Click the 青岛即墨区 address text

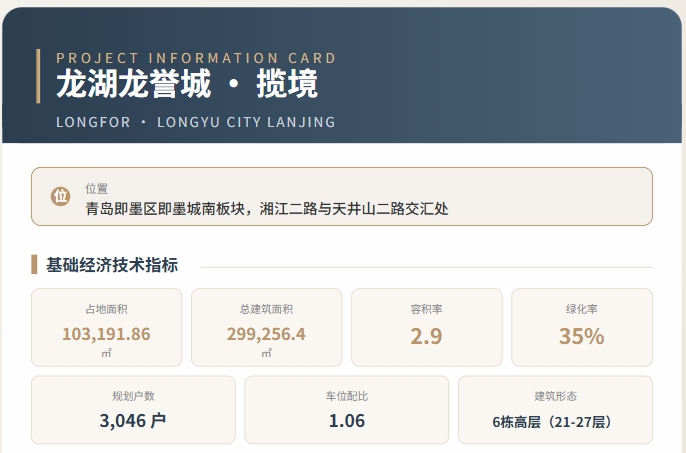point(267,209)
